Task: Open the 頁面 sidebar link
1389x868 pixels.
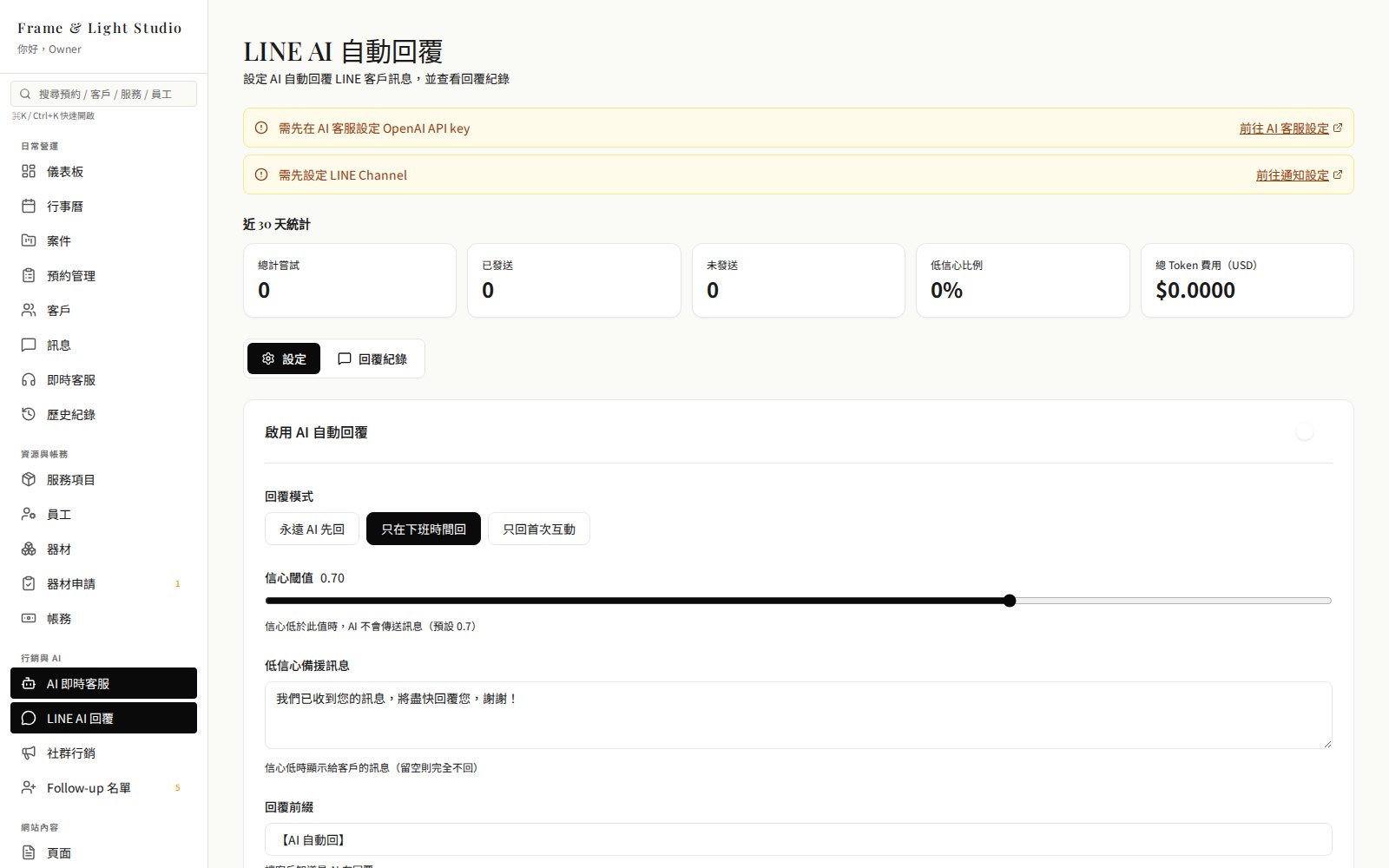Action: coord(103,852)
